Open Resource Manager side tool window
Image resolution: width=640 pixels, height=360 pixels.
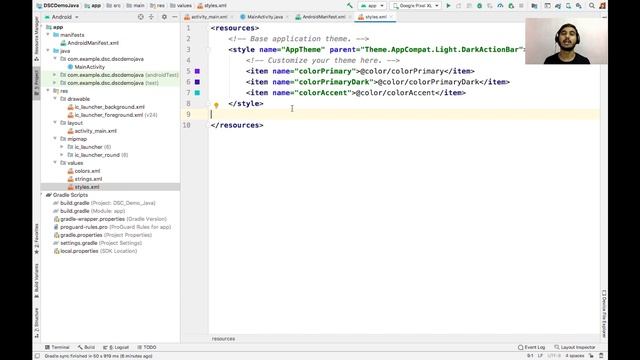point(37,39)
